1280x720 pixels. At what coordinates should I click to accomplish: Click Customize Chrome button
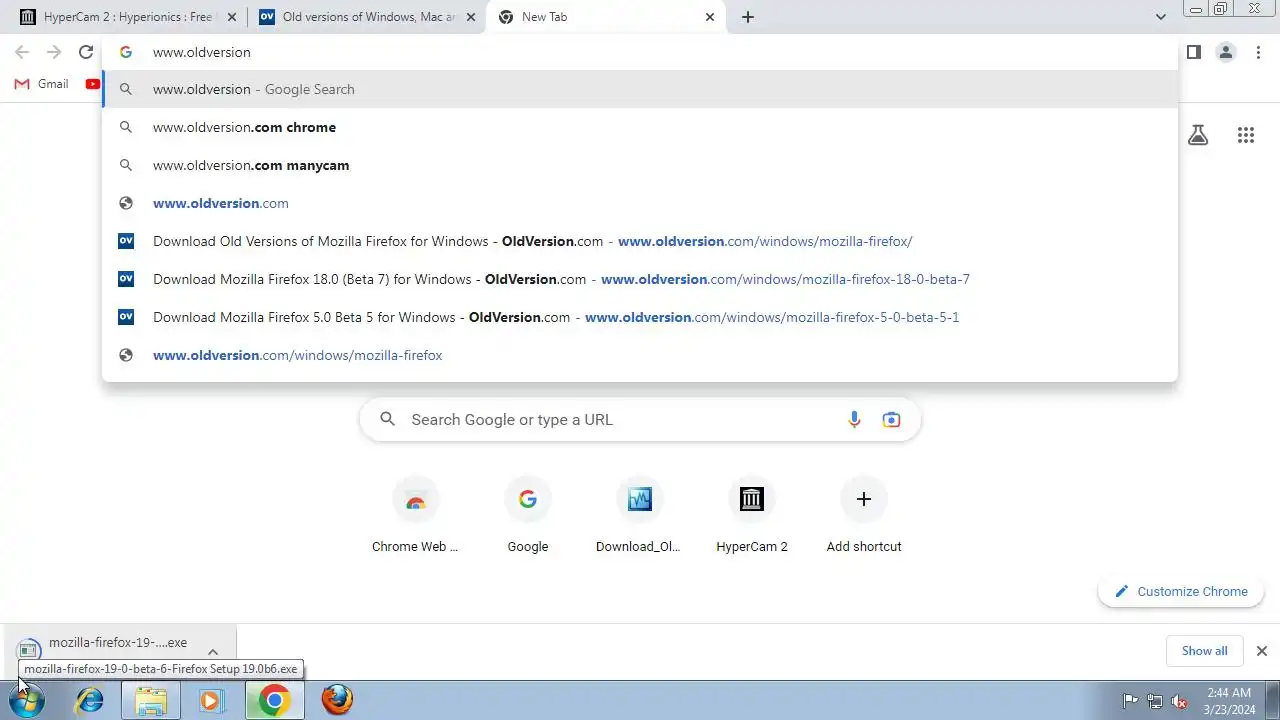(x=1181, y=591)
